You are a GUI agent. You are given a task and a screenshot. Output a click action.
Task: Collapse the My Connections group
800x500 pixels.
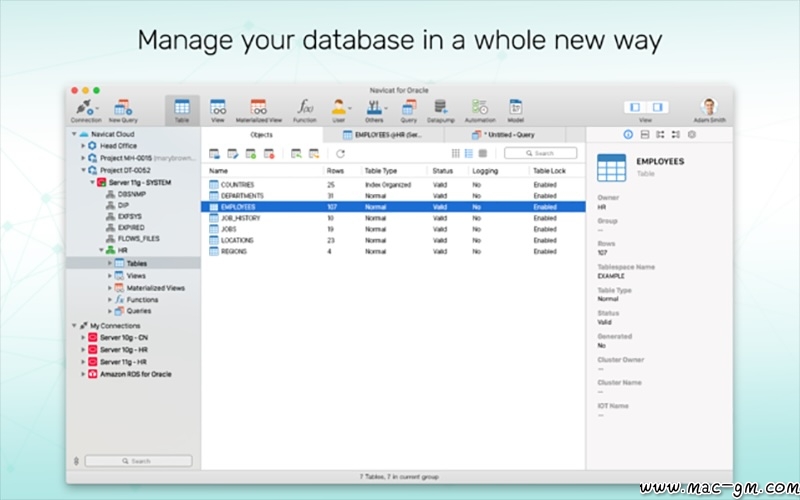74,326
